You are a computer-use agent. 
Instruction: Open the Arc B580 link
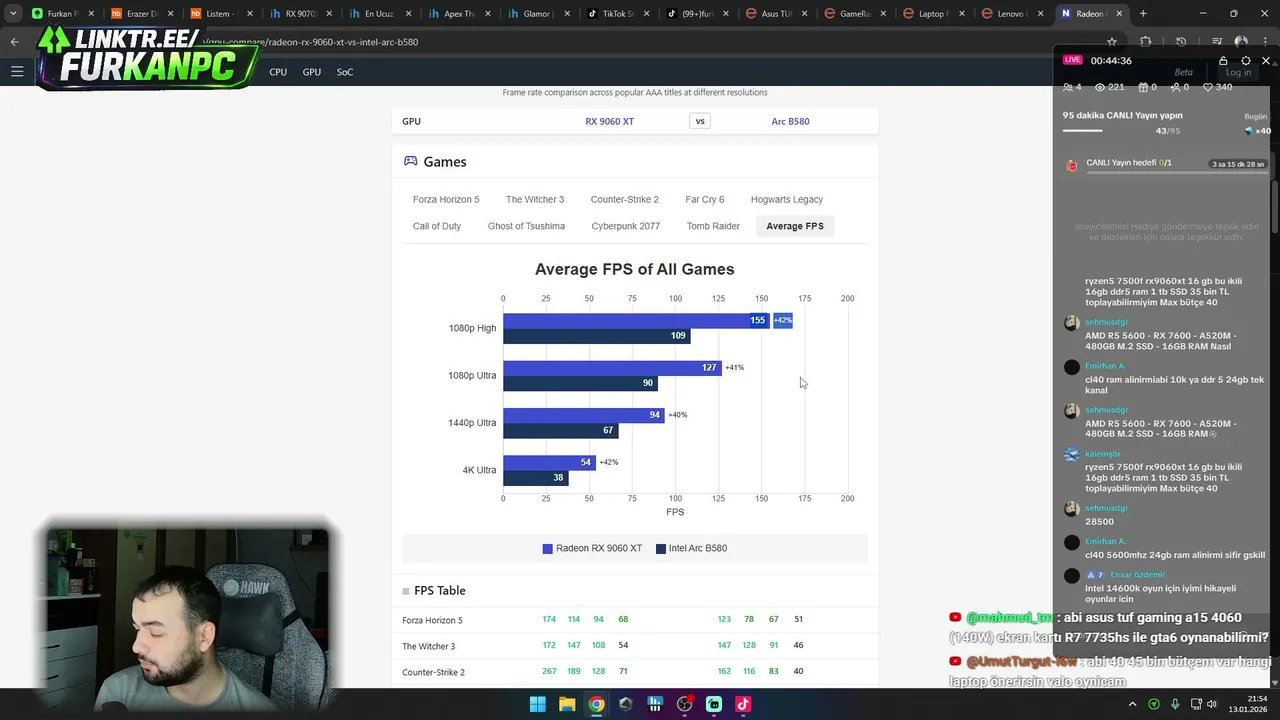click(790, 121)
